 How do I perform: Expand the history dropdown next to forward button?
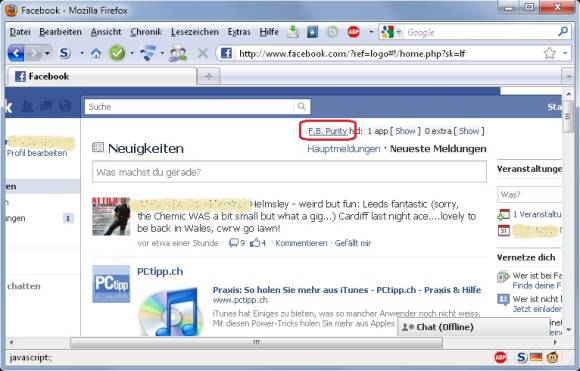[x=47, y=54]
